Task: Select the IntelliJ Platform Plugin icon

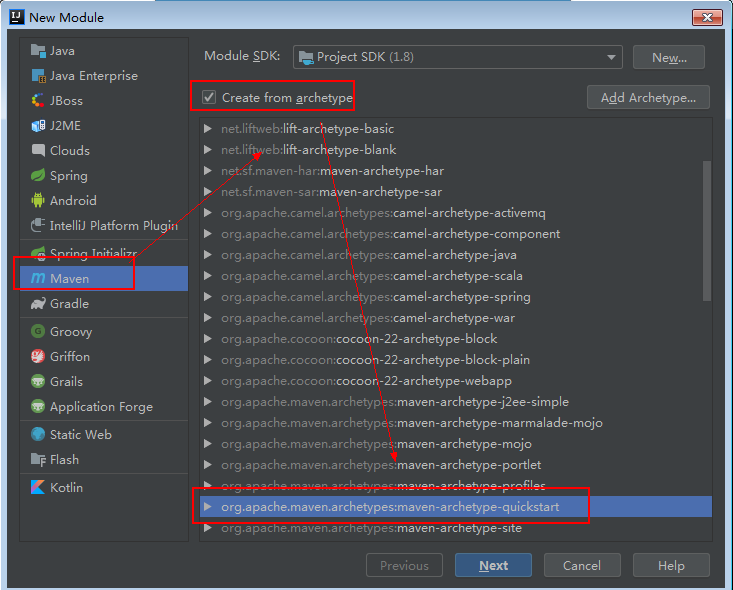Action: pyautogui.click(x=38, y=225)
